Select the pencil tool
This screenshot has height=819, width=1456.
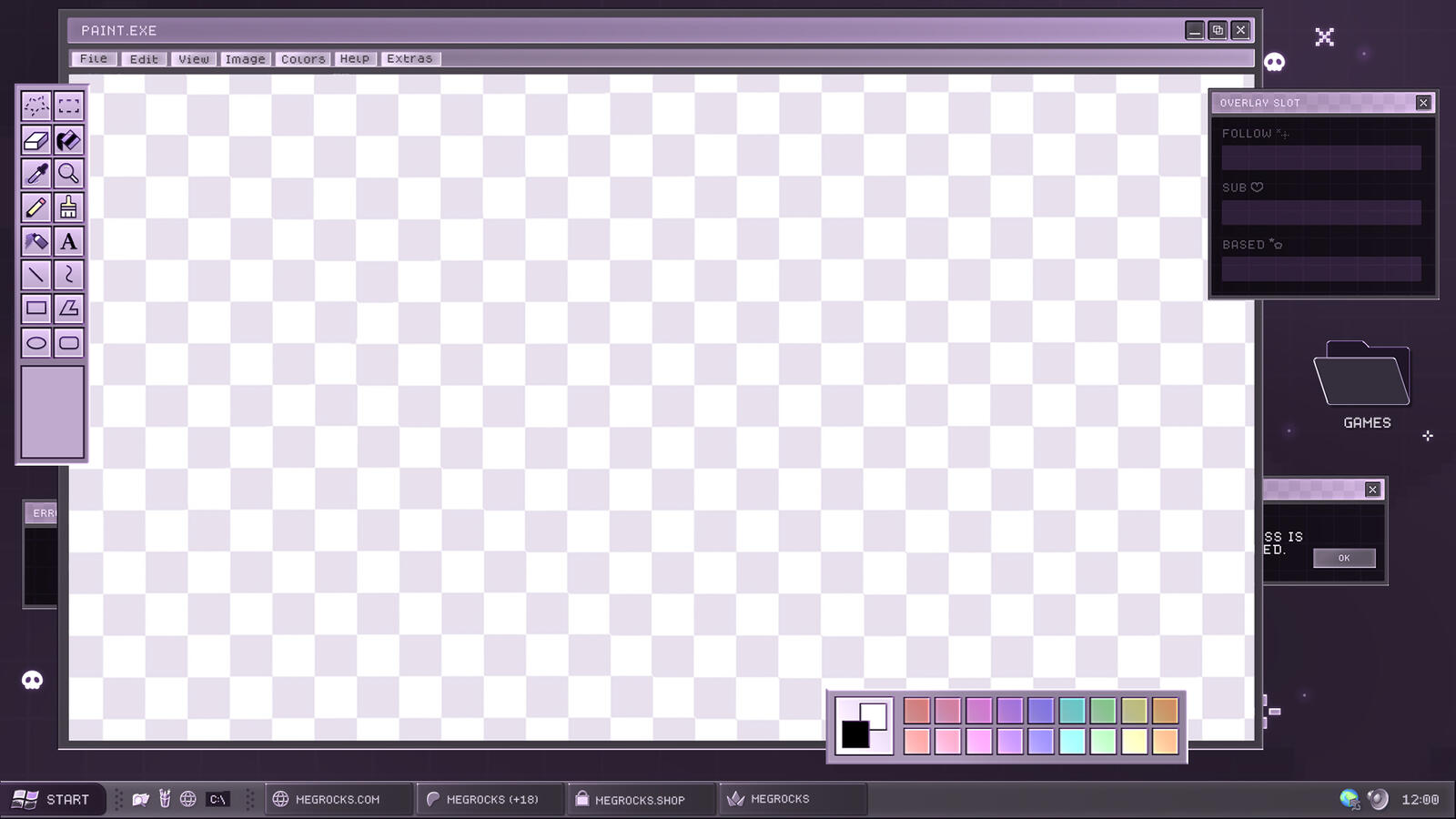[x=36, y=207]
